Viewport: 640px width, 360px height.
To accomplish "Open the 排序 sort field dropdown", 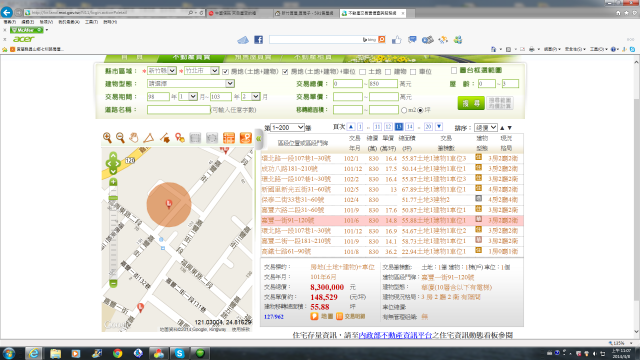I will pos(485,128).
